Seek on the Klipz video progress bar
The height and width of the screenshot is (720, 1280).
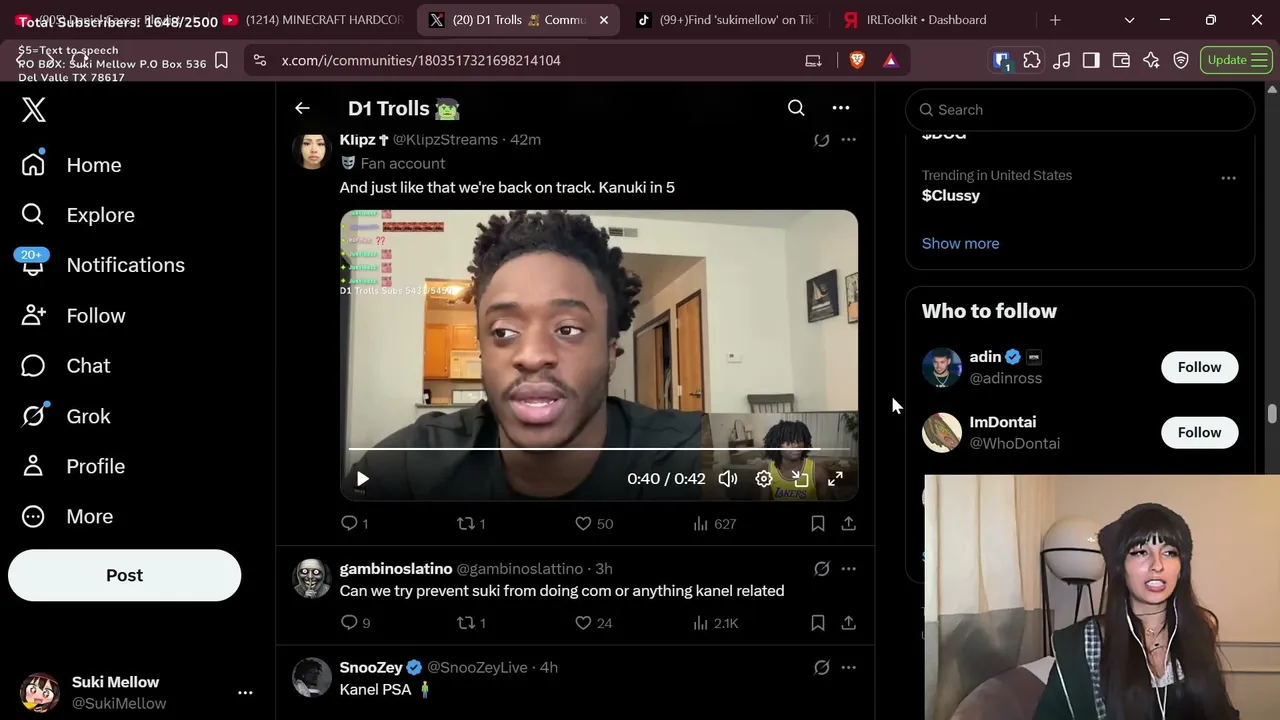599,449
